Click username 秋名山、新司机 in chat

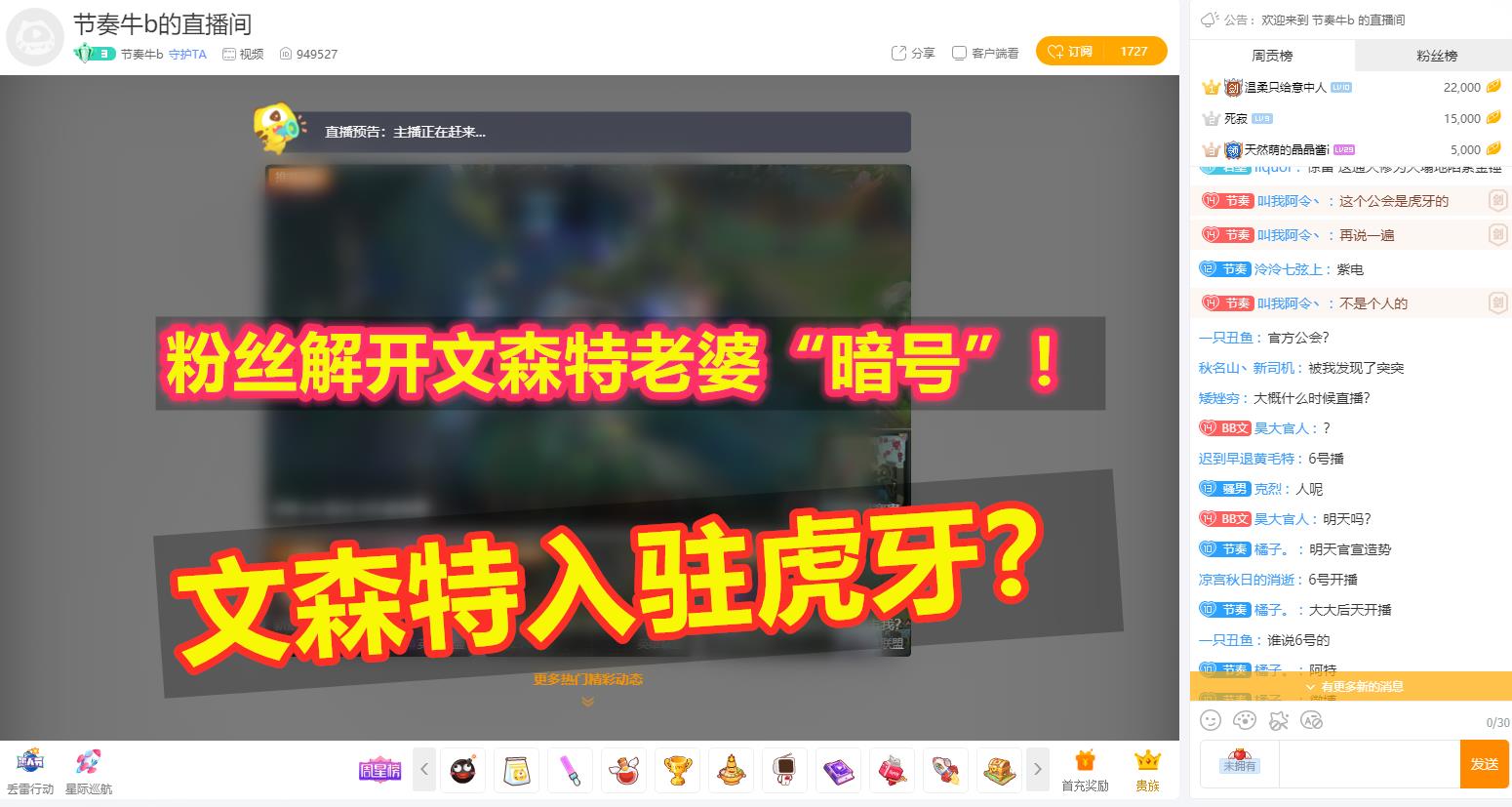tap(1247, 368)
